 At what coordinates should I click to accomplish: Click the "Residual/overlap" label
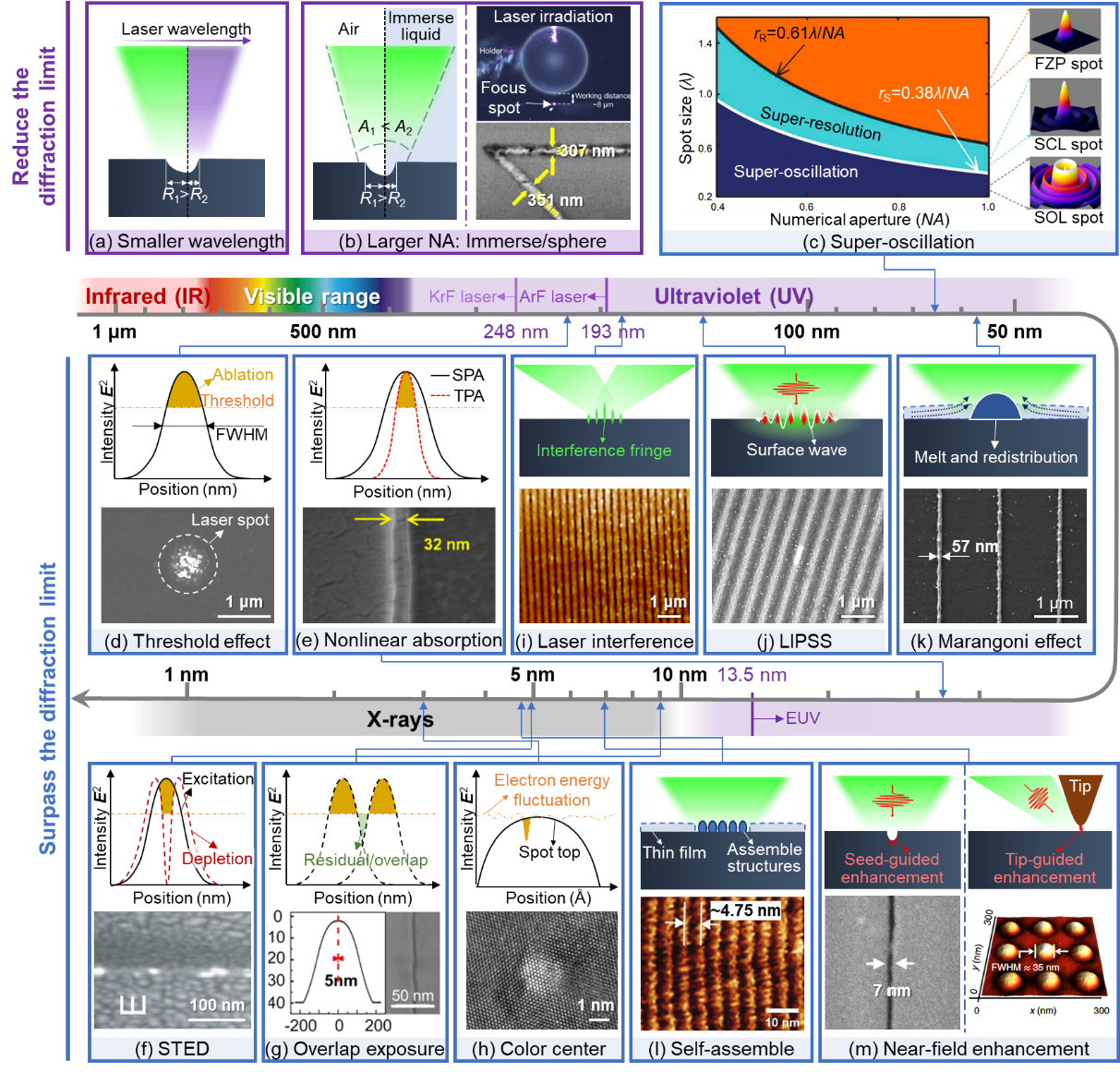click(x=366, y=860)
